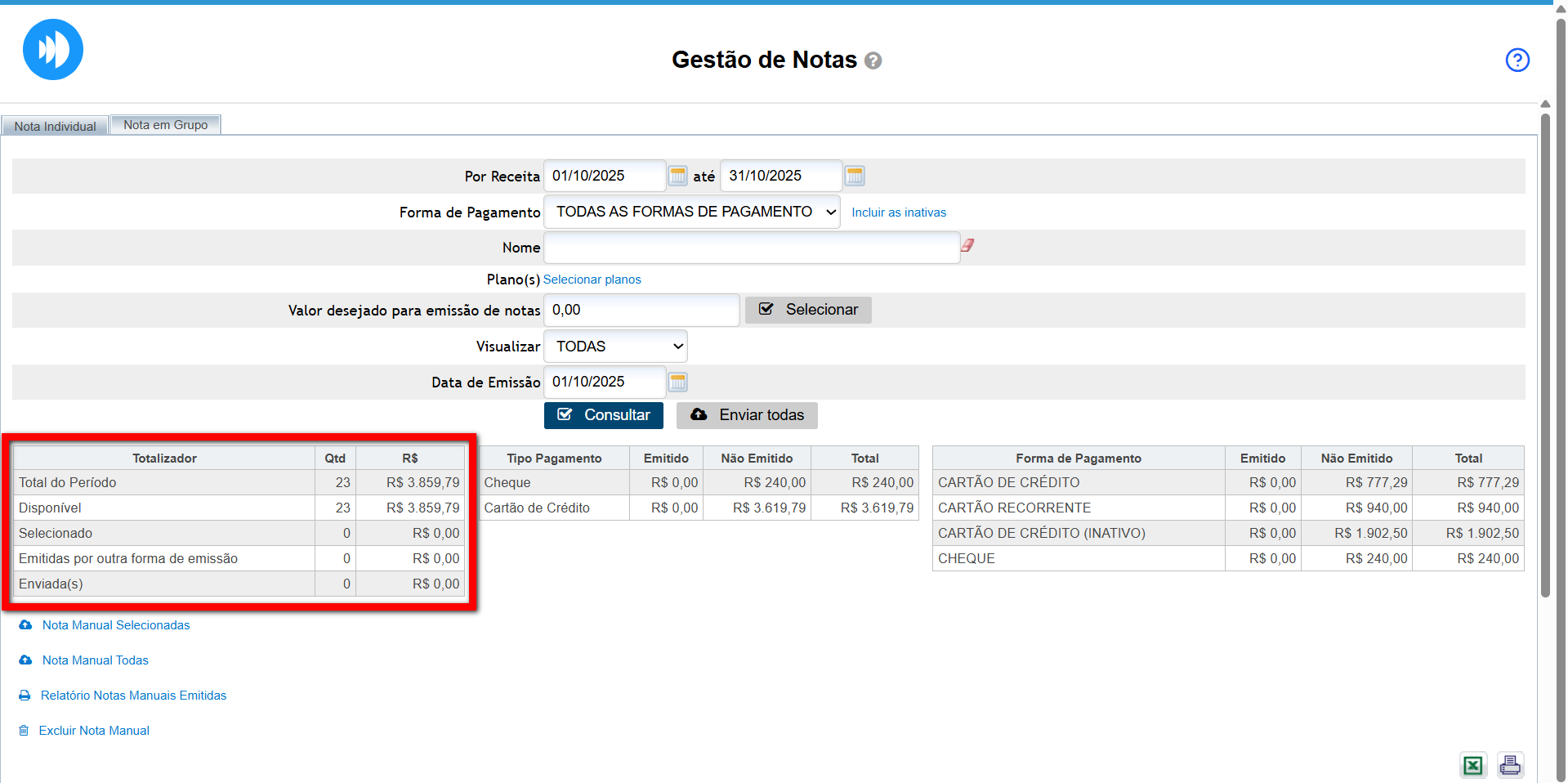Print the report using printer icon
The height and width of the screenshot is (783, 1568).
pos(1510,765)
